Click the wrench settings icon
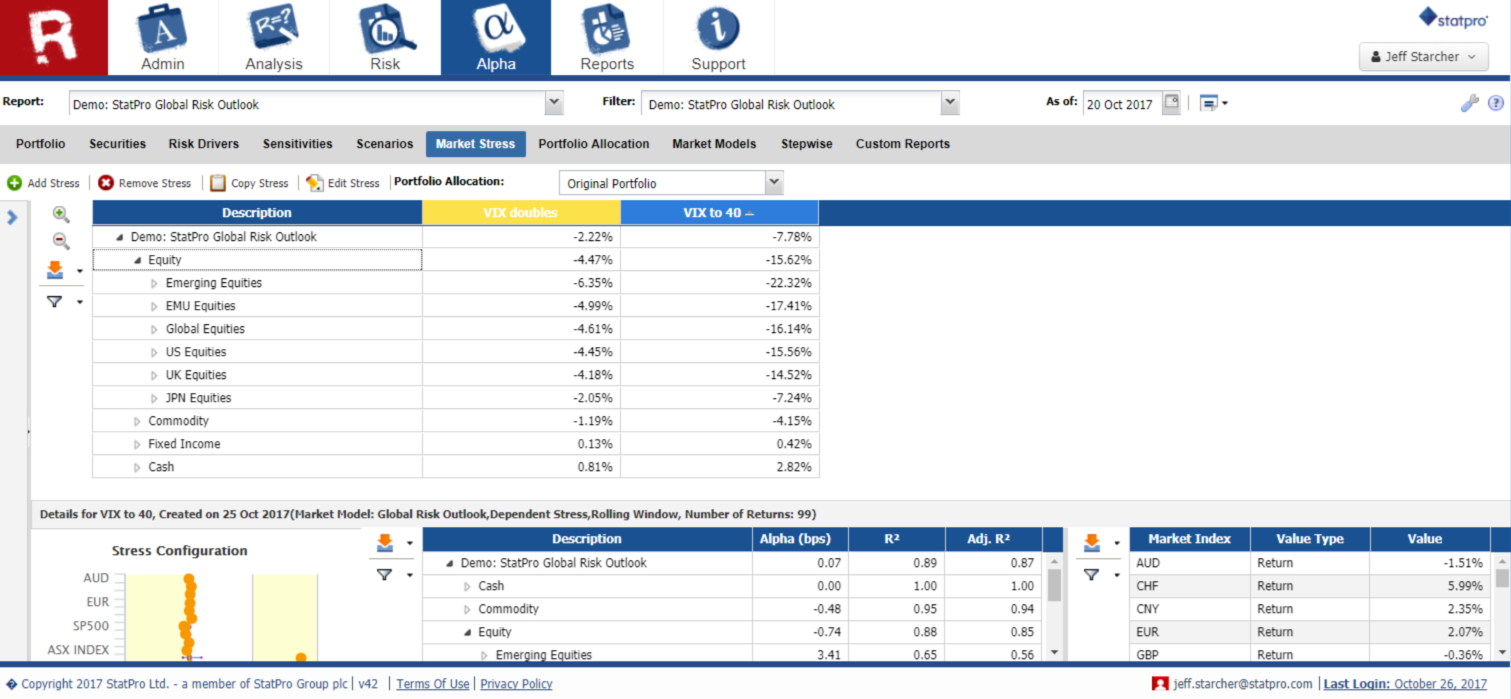 (1469, 103)
